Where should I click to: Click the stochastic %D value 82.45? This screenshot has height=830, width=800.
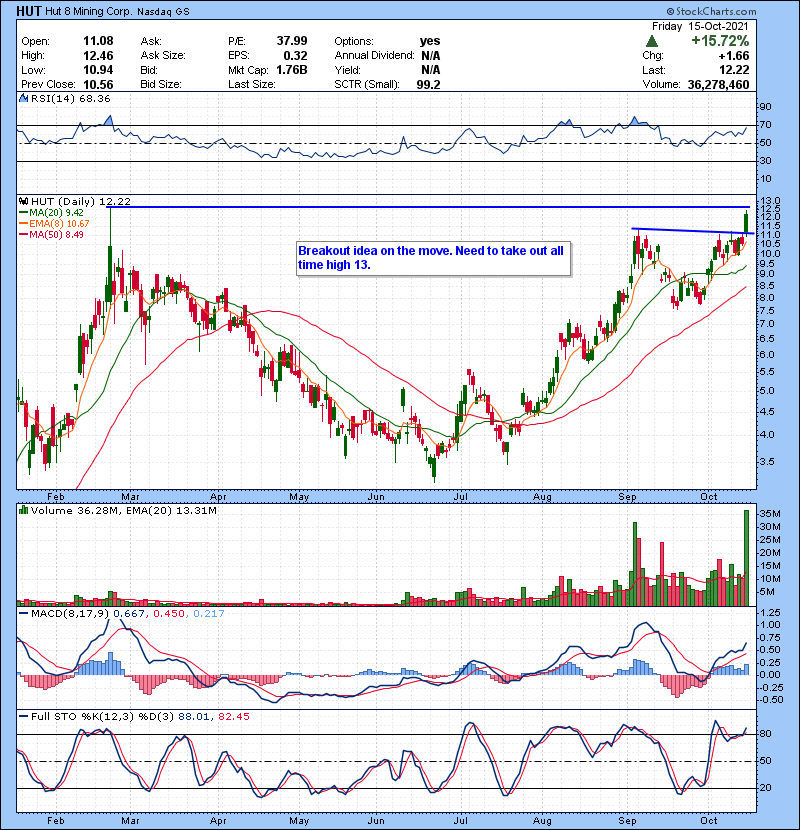click(x=233, y=716)
